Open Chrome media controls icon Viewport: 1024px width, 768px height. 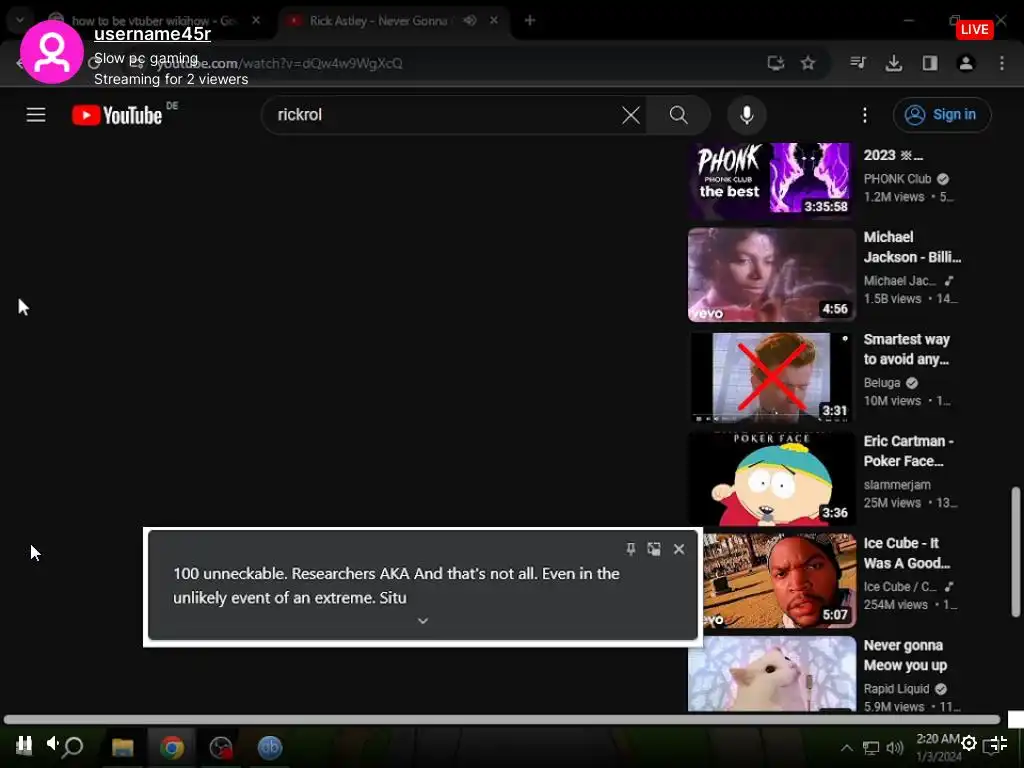click(857, 63)
